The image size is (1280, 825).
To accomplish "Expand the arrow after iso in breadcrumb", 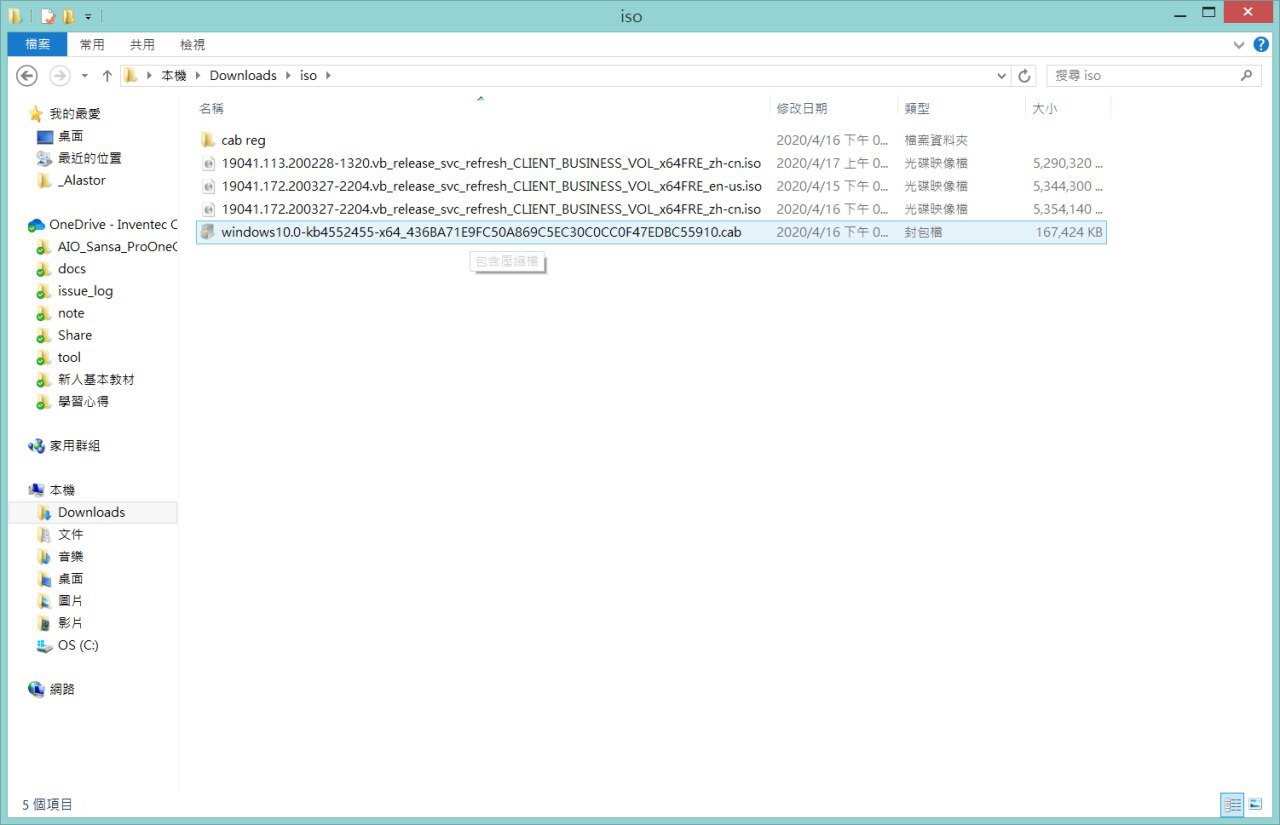I will coord(328,76).
